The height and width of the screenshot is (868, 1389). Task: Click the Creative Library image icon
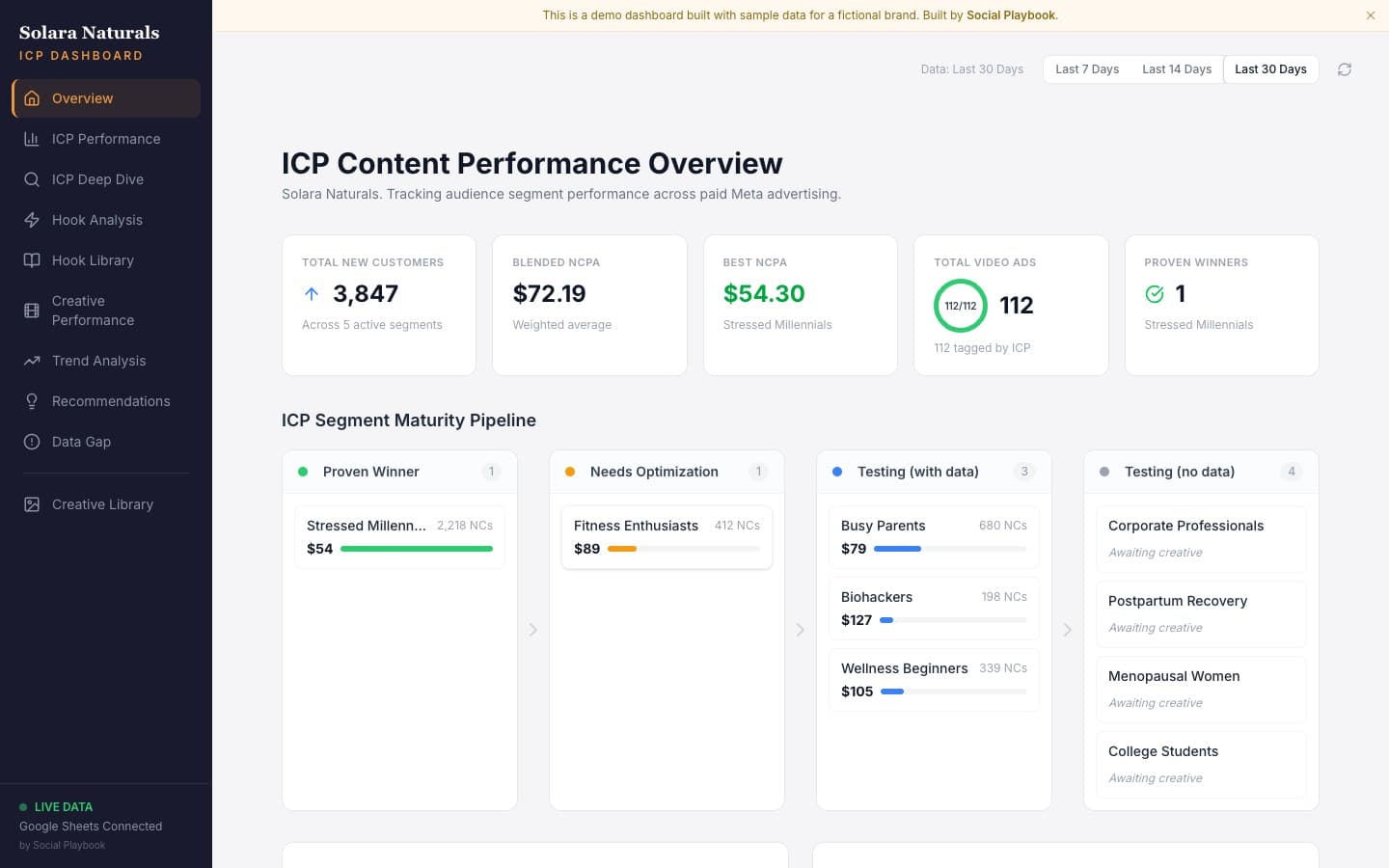coord(32,504)
